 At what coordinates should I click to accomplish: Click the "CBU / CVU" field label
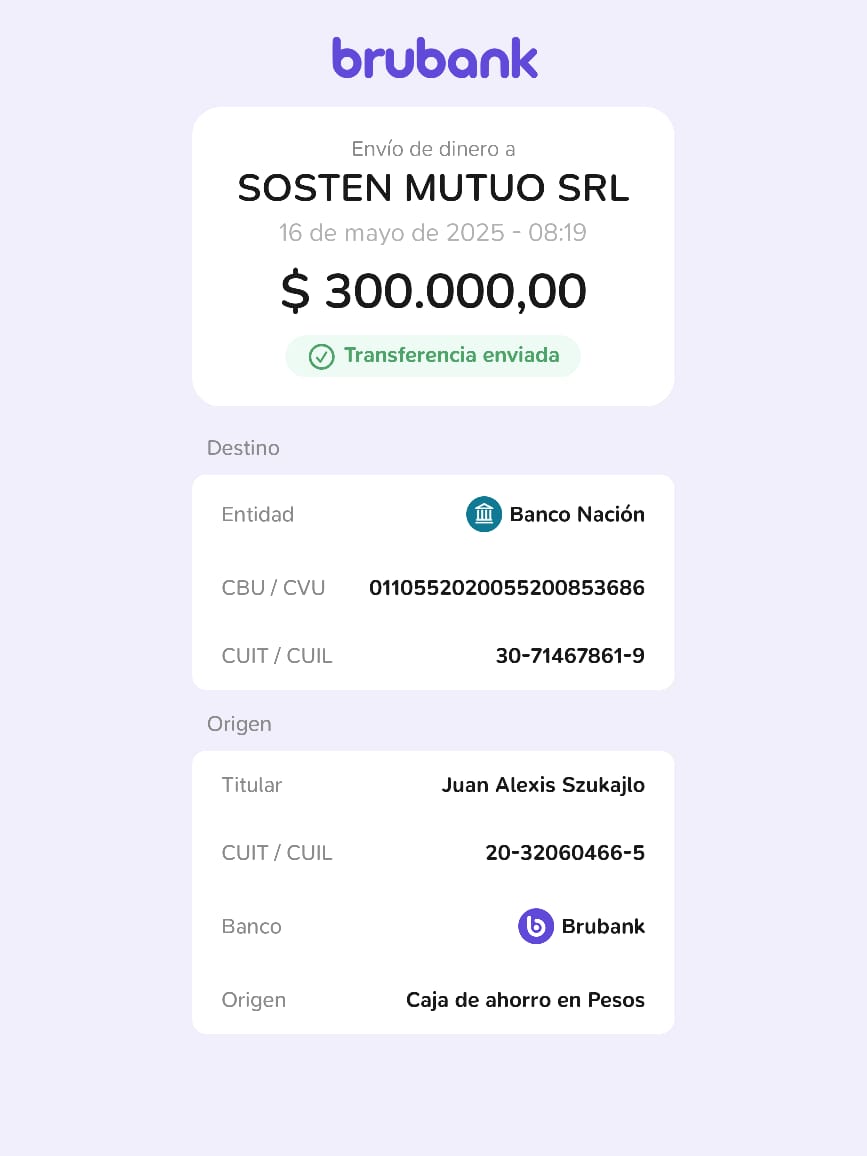point(273,588)
